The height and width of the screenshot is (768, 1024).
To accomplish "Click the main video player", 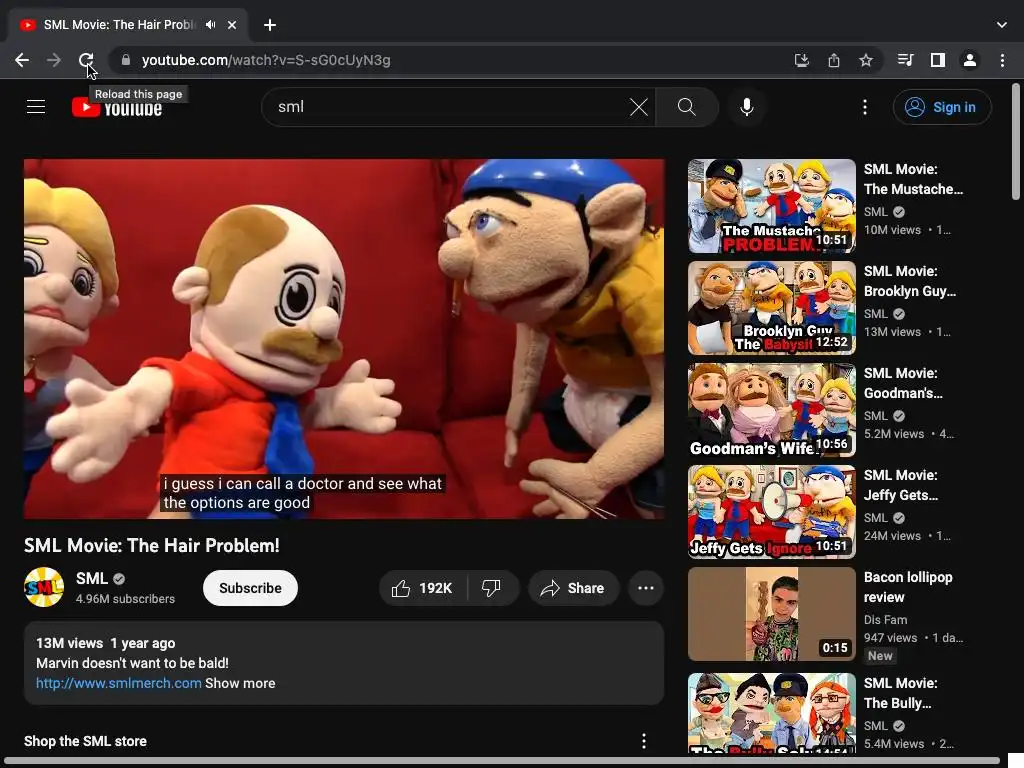I will pyautogui.click(x=344, y=339).
